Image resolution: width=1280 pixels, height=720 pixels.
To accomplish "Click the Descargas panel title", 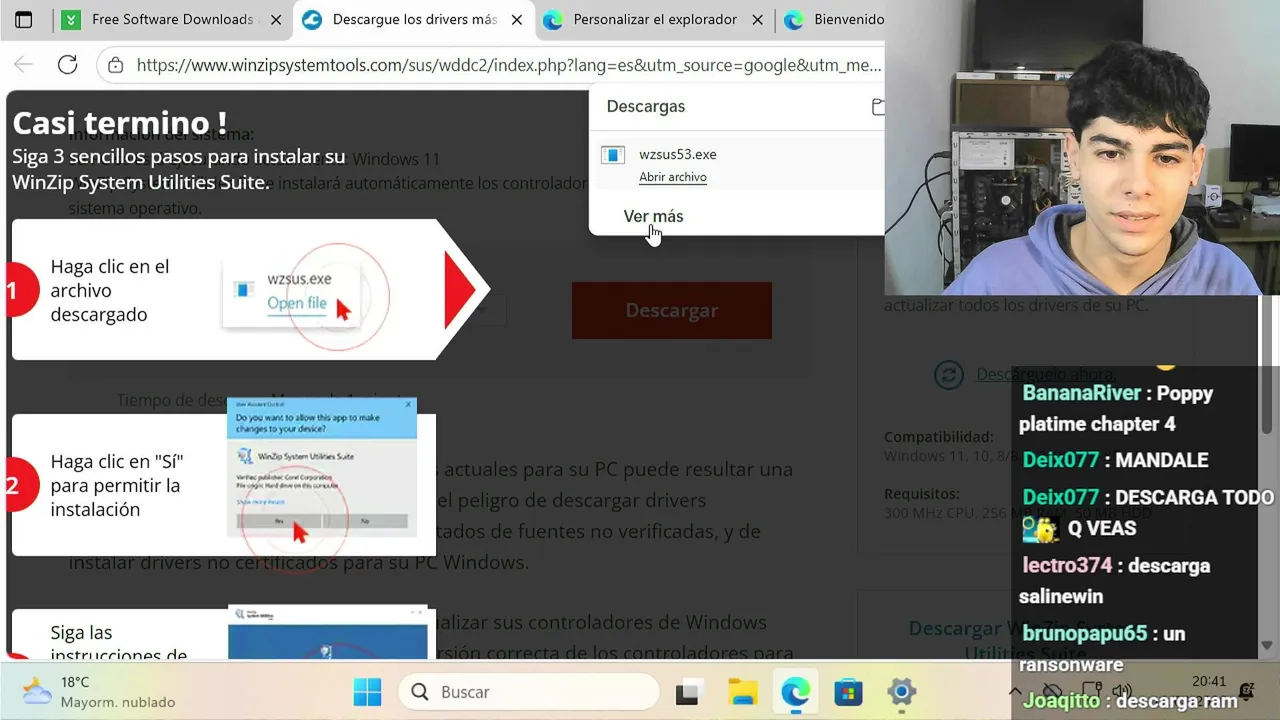I will (646, 106).
